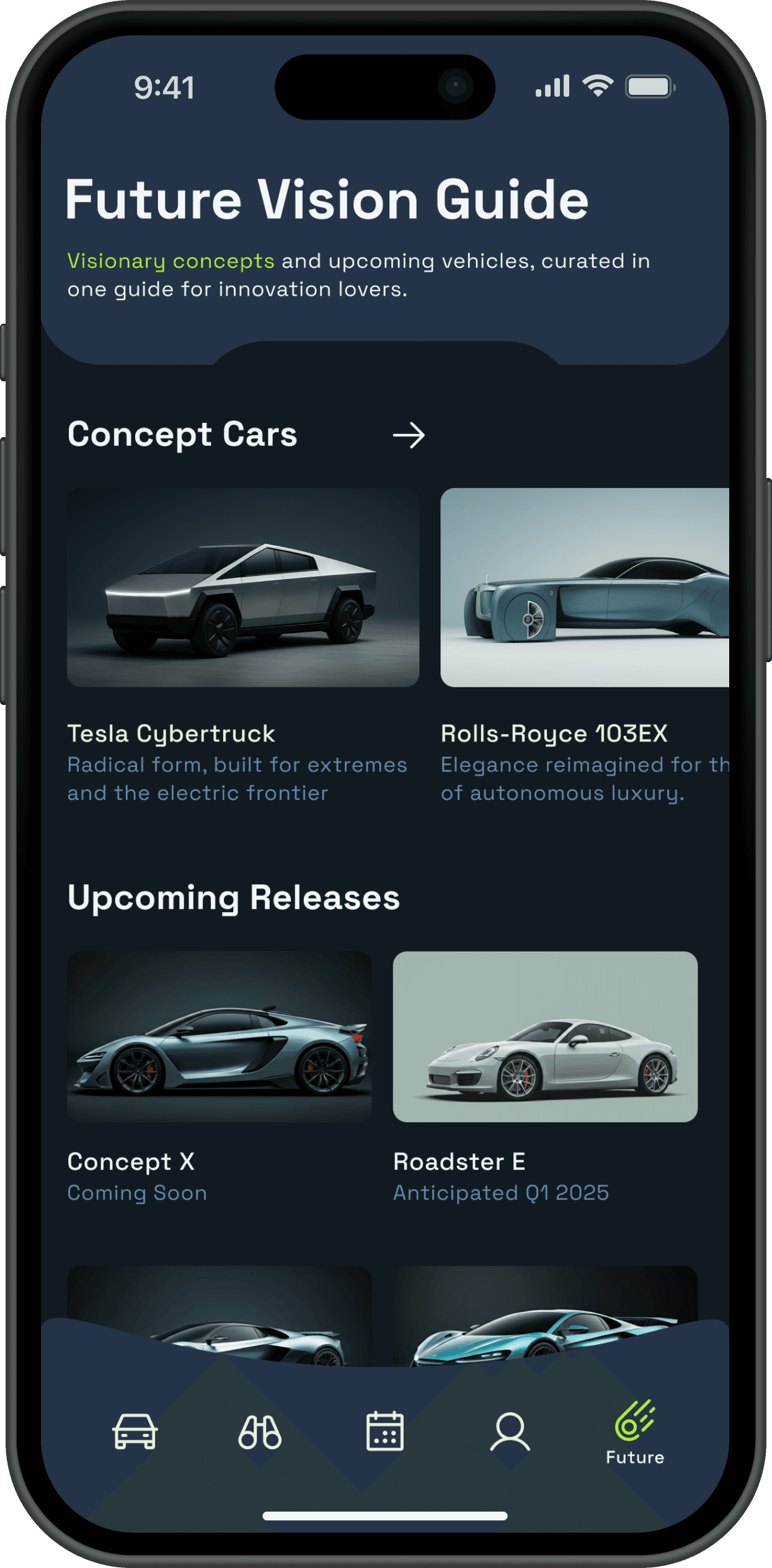The height and width of the screenshot is (1568, 772).
Task: Open the Tesla Cybertruck image card
Action: click(243, 587)
